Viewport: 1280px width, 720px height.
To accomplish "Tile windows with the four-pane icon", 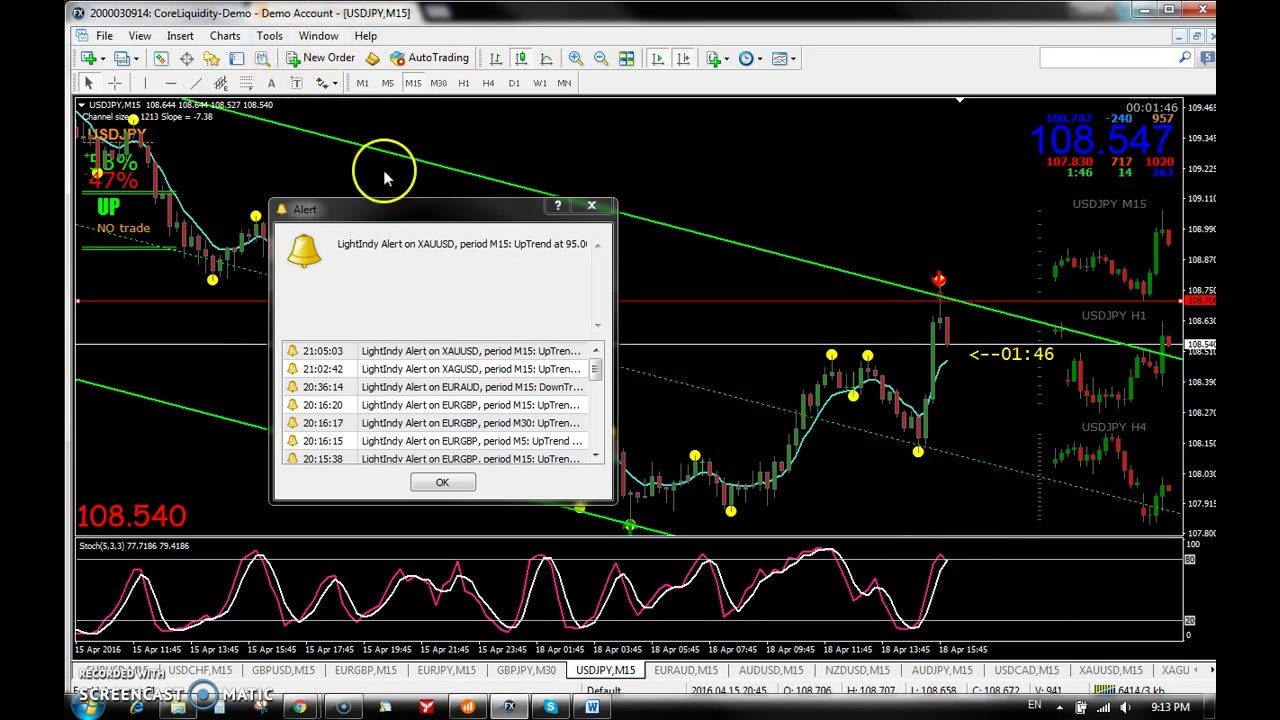I will point(626,59).
